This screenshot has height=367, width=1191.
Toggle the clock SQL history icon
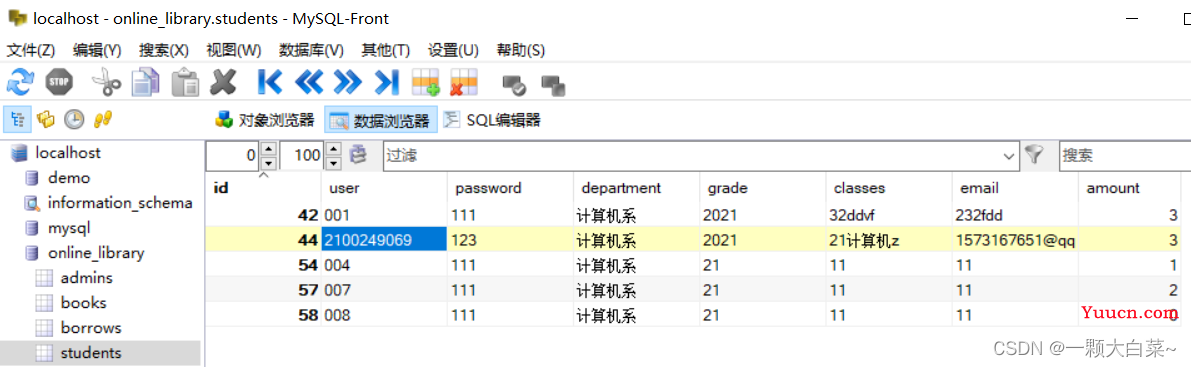click(x=74, y=119)
